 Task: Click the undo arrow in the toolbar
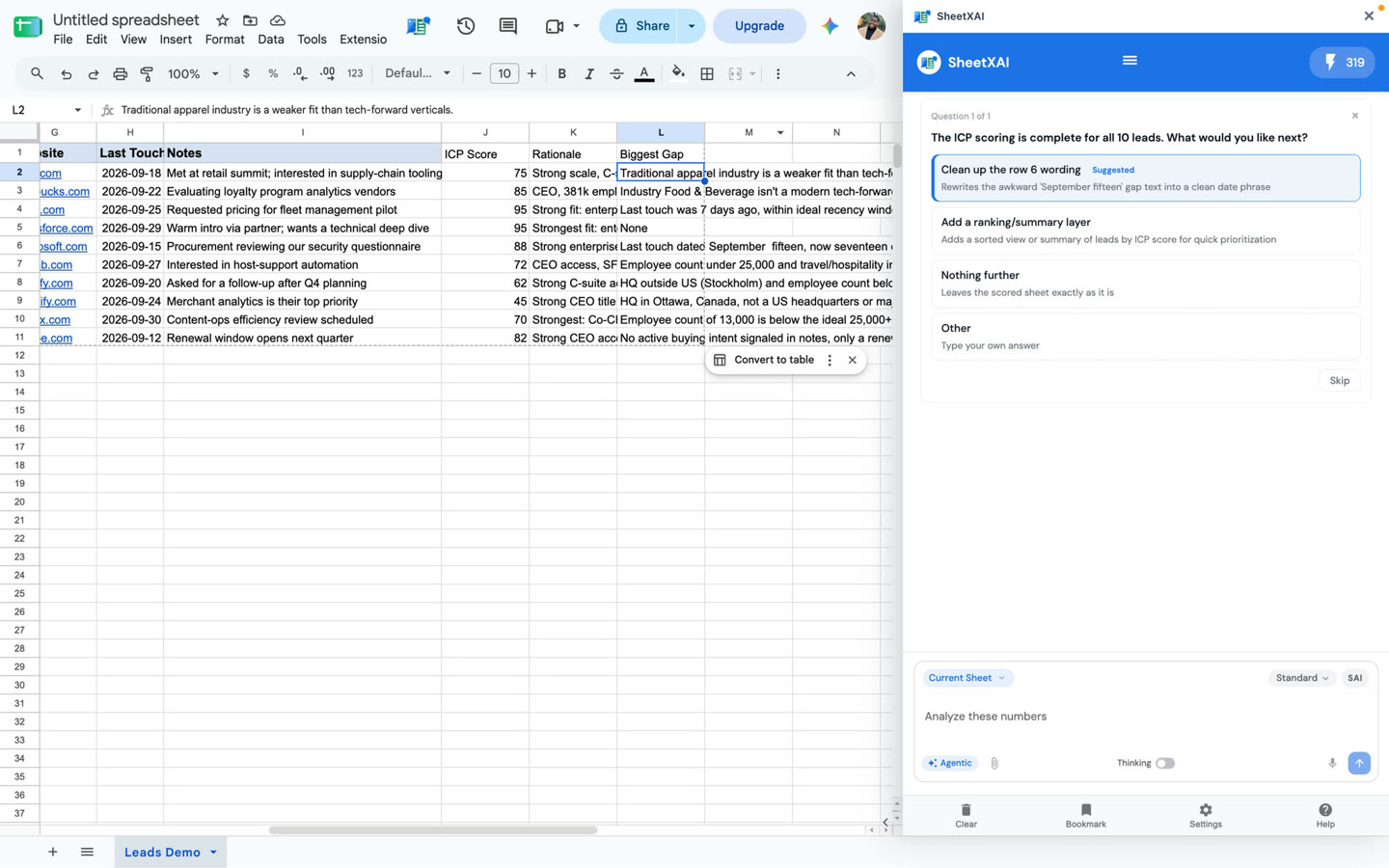coord(67,74)
